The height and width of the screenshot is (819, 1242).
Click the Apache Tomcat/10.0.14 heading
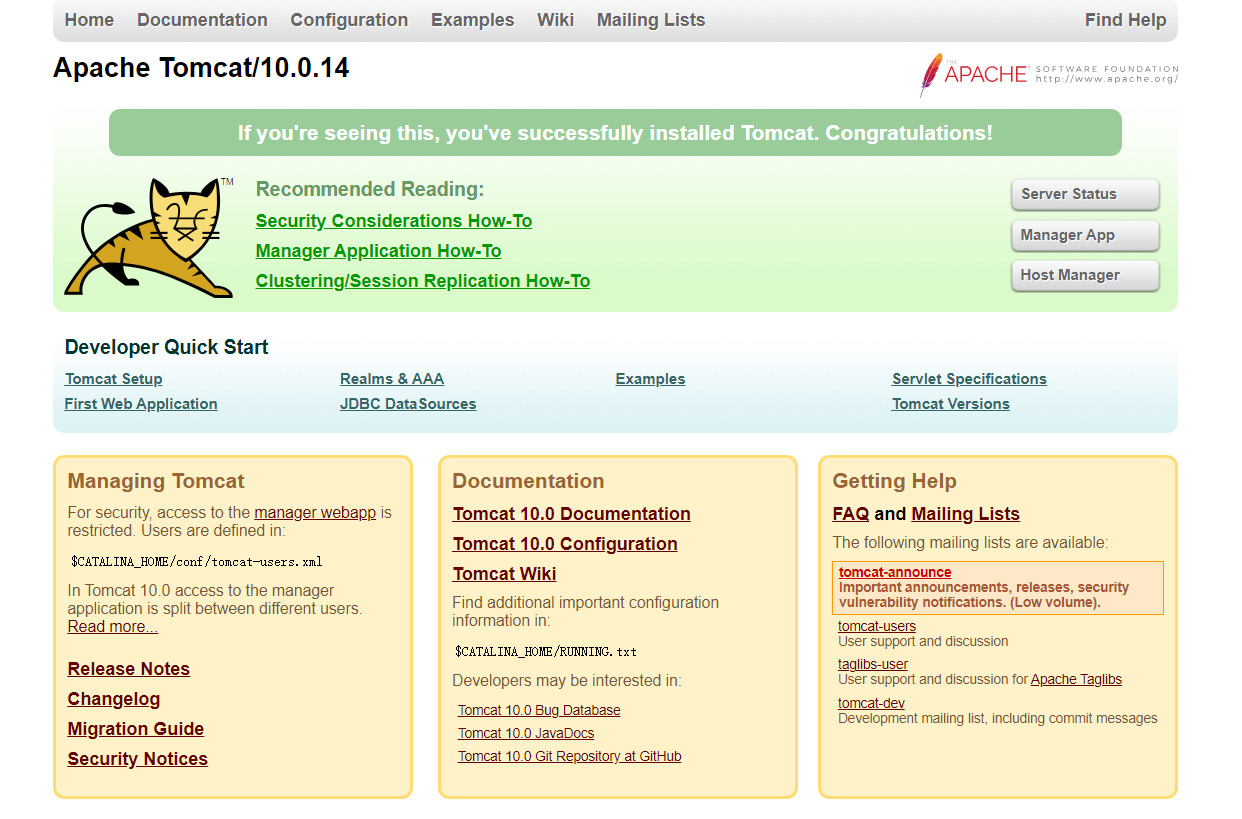point(201,68)
